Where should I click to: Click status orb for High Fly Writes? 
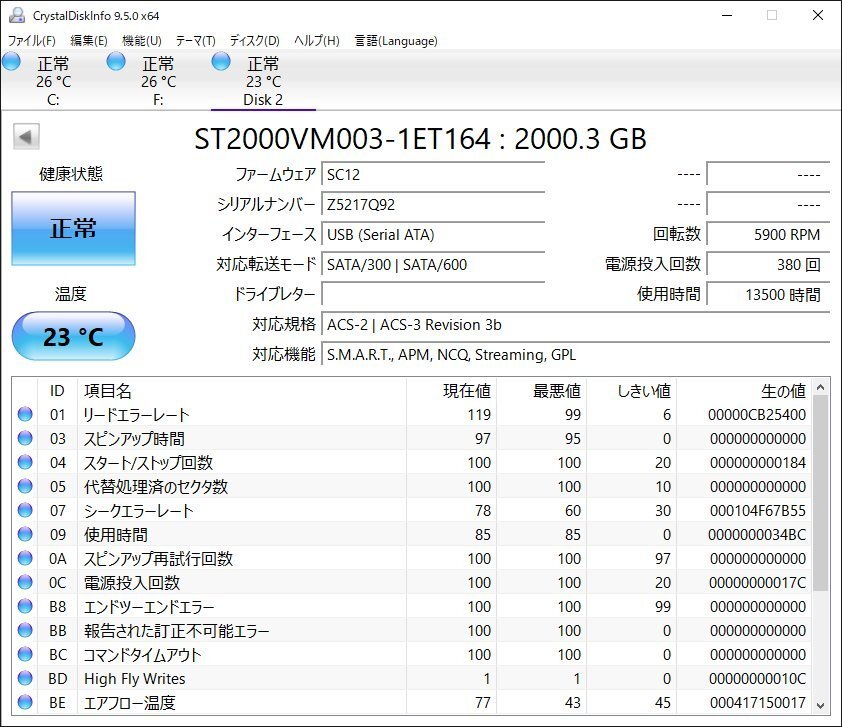(25, 679)
